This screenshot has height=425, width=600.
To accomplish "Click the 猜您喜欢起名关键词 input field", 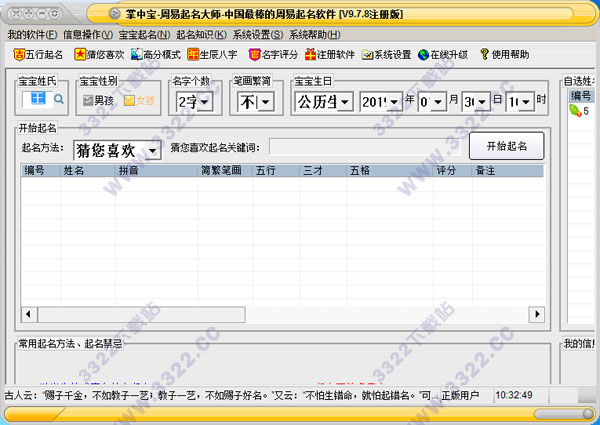I will pyautogui.click(x=365, y=147).
